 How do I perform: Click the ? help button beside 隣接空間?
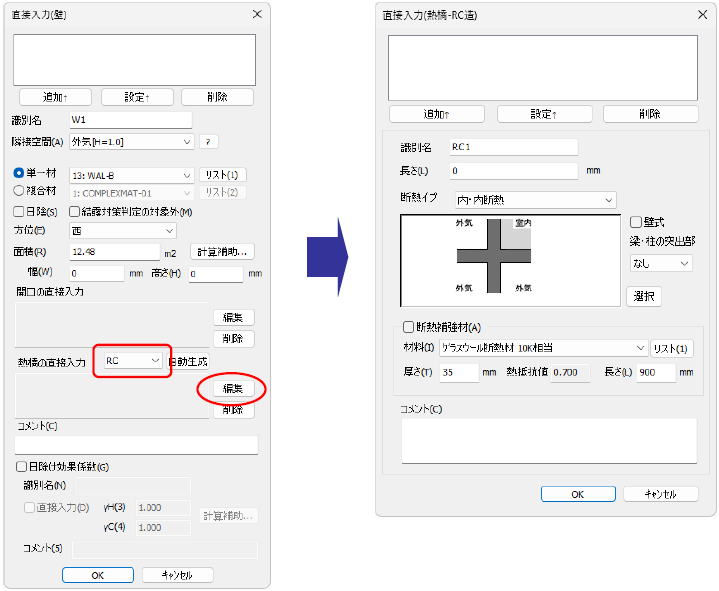click(209, 142)
